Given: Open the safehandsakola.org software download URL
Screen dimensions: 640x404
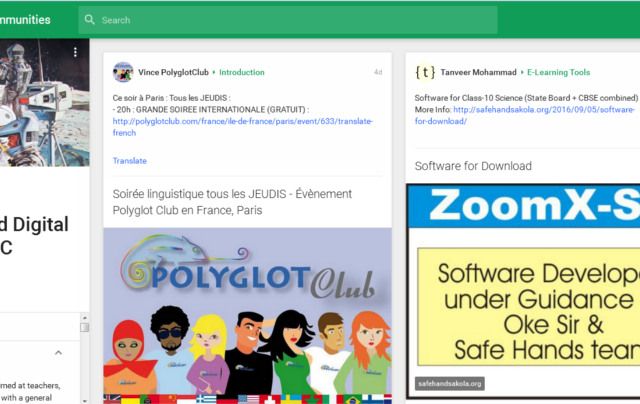Looking at the screenshot, I should click(524, 115).
